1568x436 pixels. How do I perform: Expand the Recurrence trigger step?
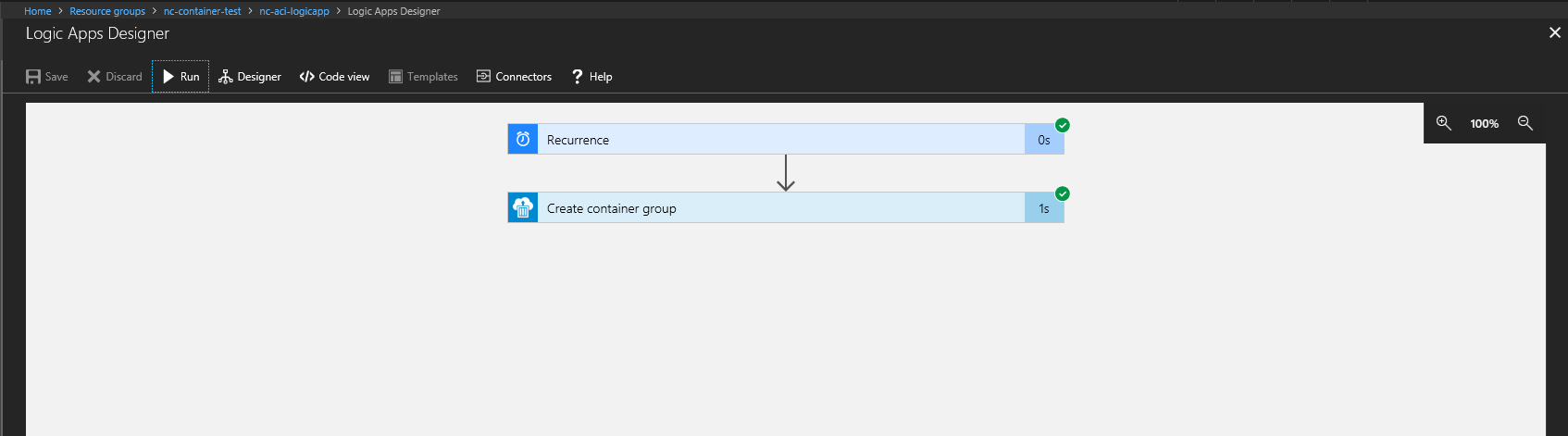(x=786, y=139)
